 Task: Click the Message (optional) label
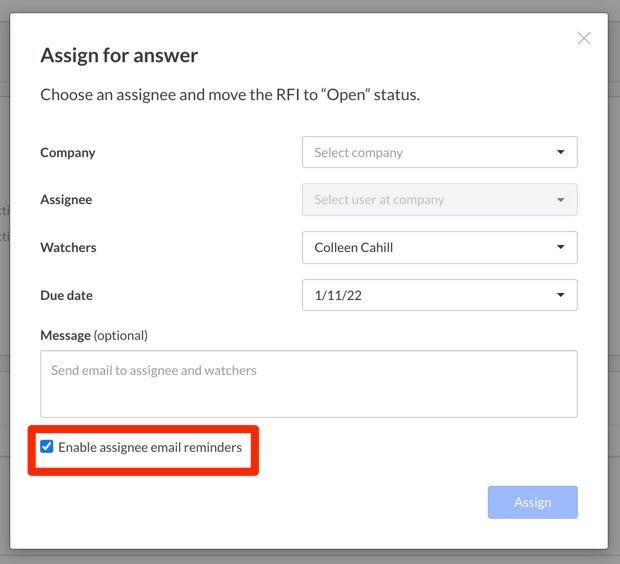pos(94,335)
